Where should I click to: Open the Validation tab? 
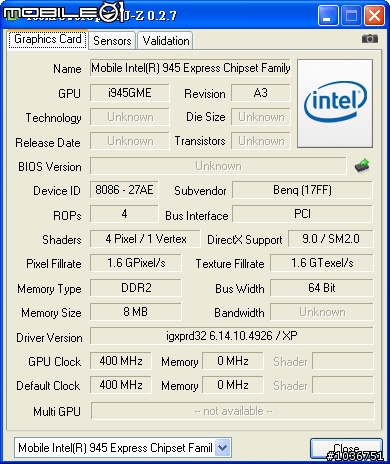[x=166, y=41]
